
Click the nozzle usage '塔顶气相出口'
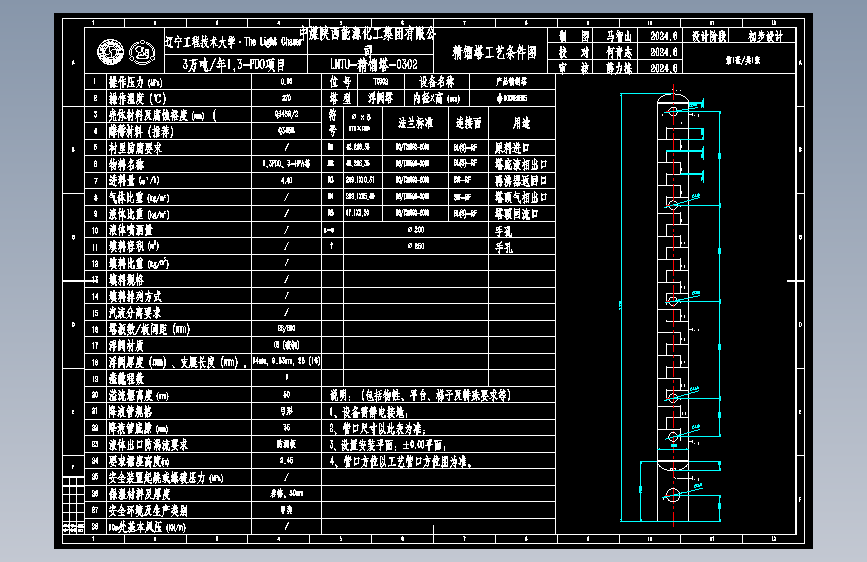click(x=521, y=197)
